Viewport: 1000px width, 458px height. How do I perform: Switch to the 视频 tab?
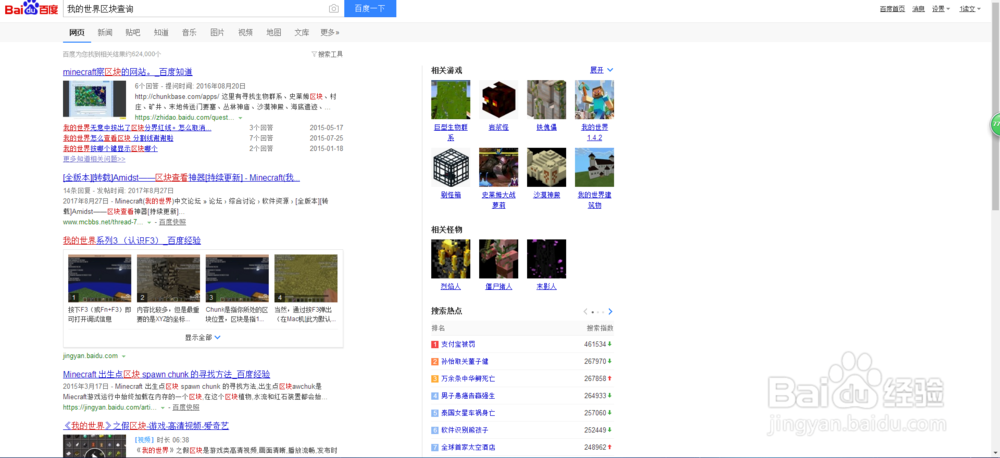tap(246, 33)
